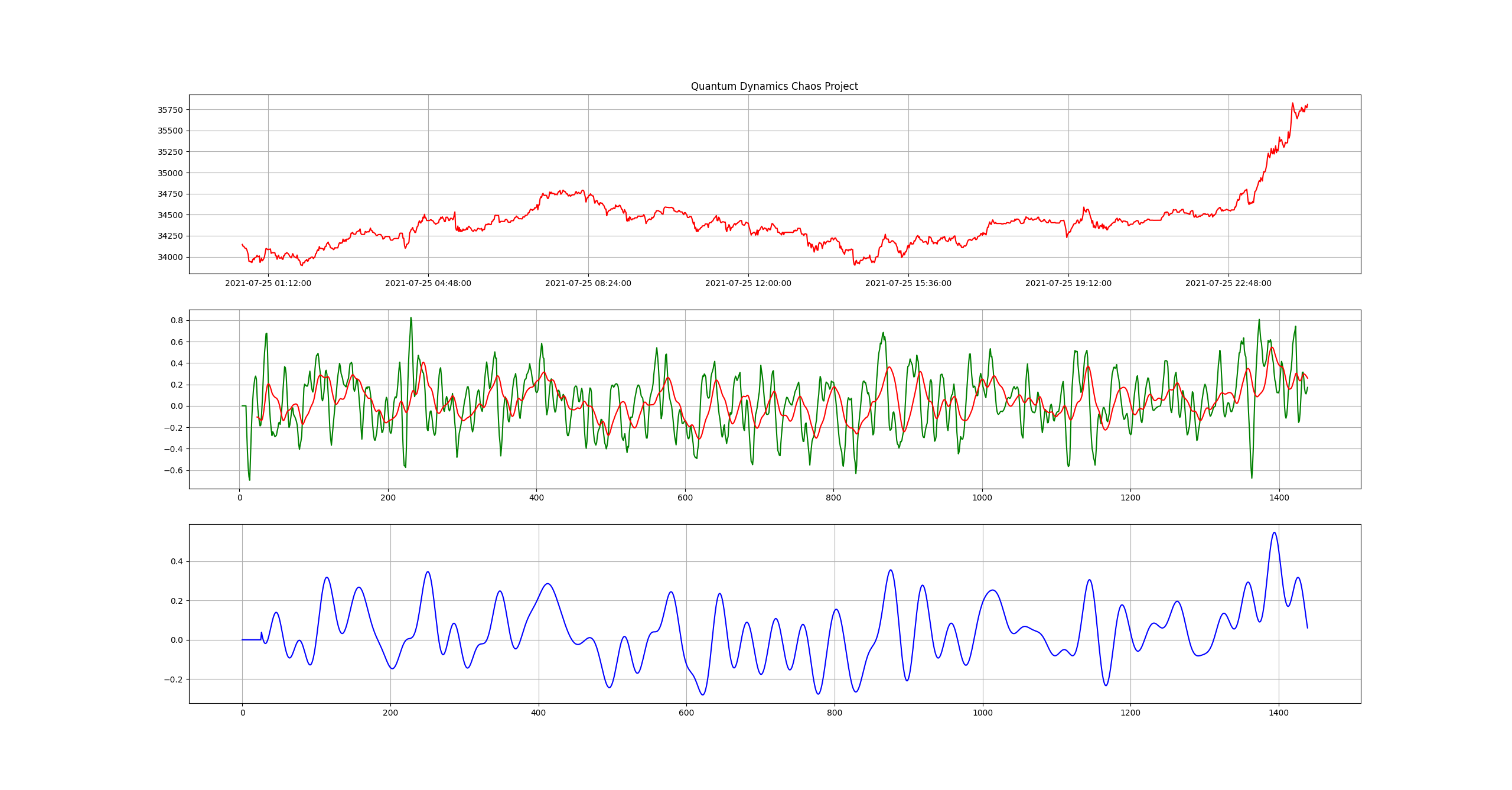This screenshot has height=790, width=1512.
Task: Click the 35500 y-axis tick label
Action: tap(170, 131)
